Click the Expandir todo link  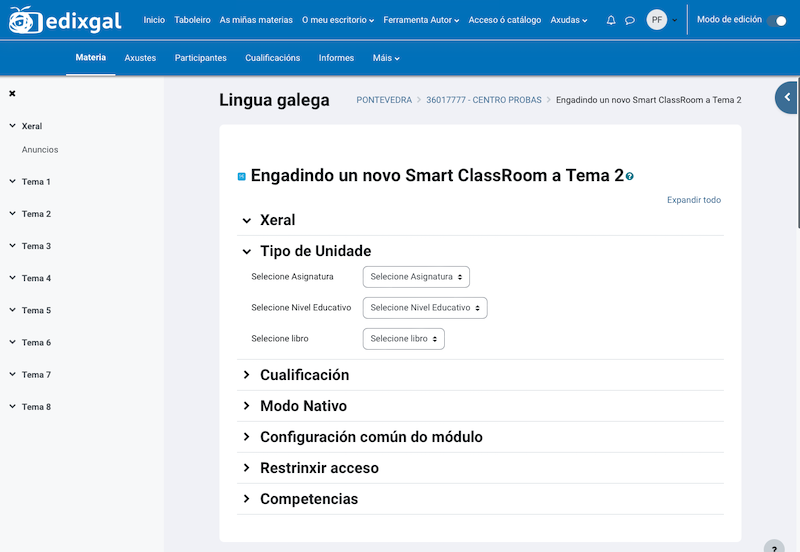(x=694, y=200)
